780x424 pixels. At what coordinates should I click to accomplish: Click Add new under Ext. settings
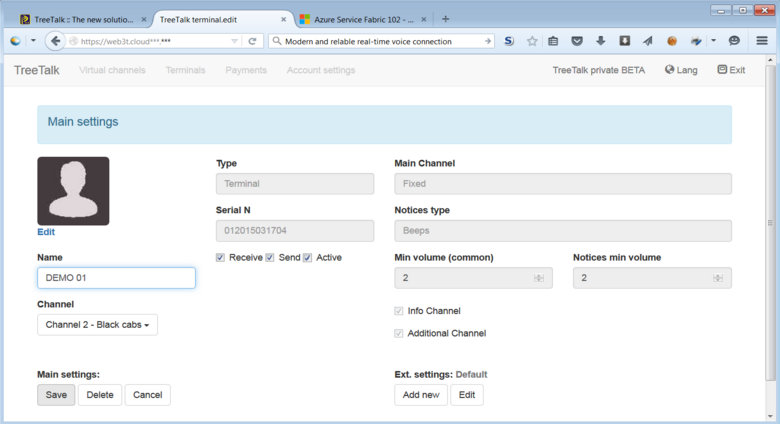[x=421, y=395]
